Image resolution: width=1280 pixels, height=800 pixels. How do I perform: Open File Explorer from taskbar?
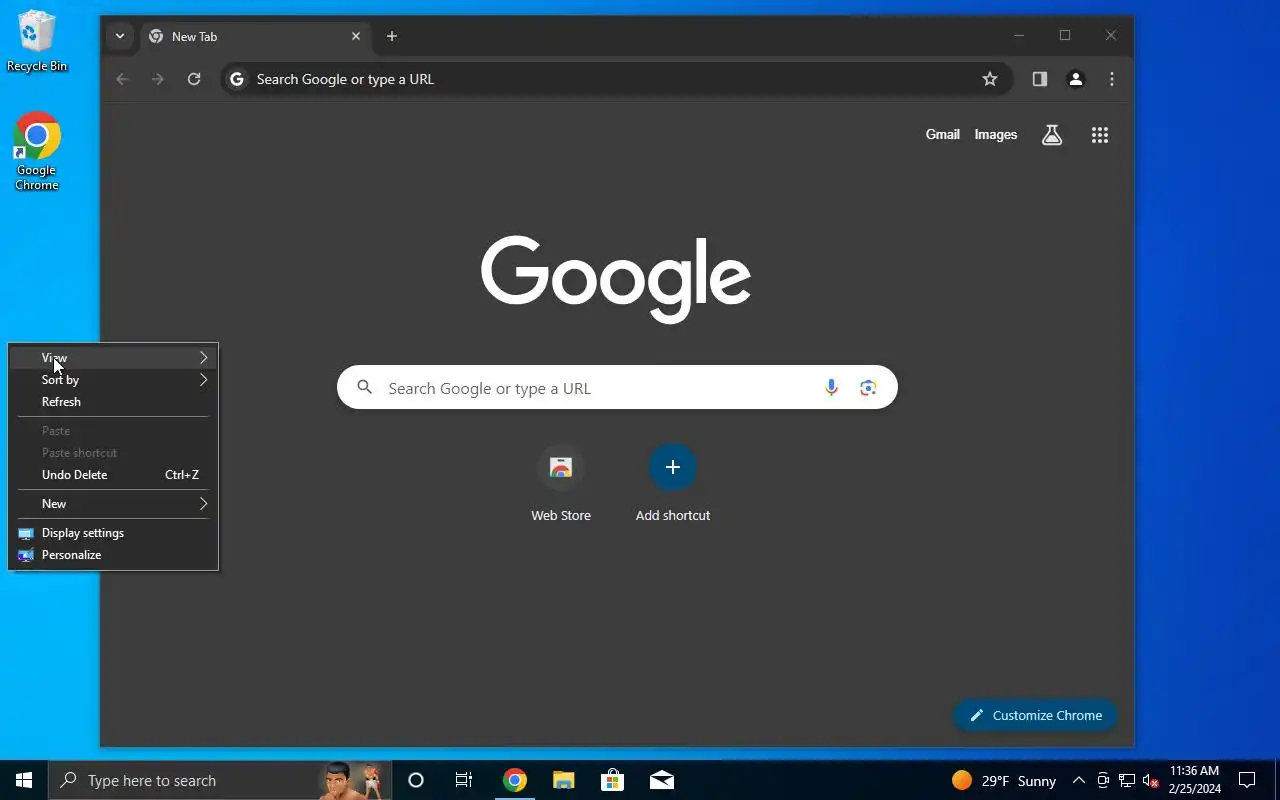(564, 780)
